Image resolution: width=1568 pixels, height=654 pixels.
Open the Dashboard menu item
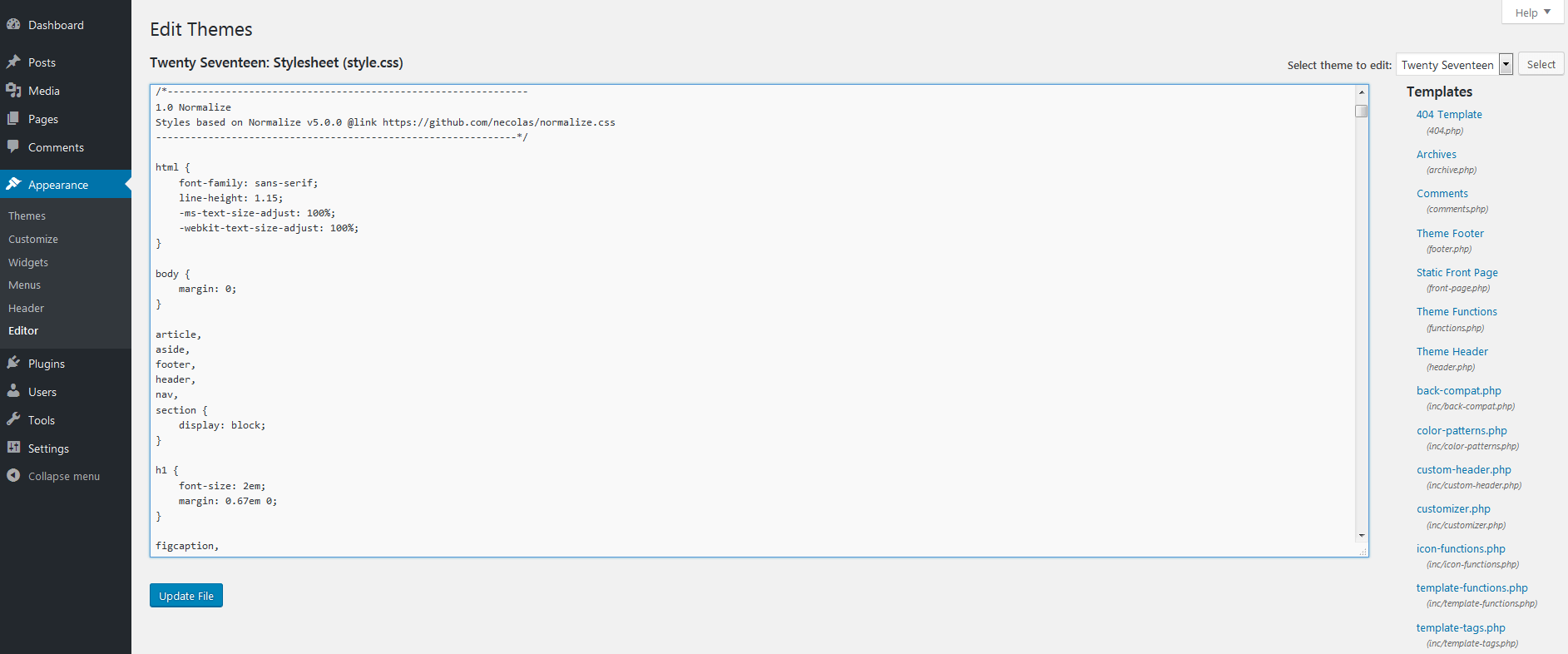pyautogui.click(x=66, y=25)
